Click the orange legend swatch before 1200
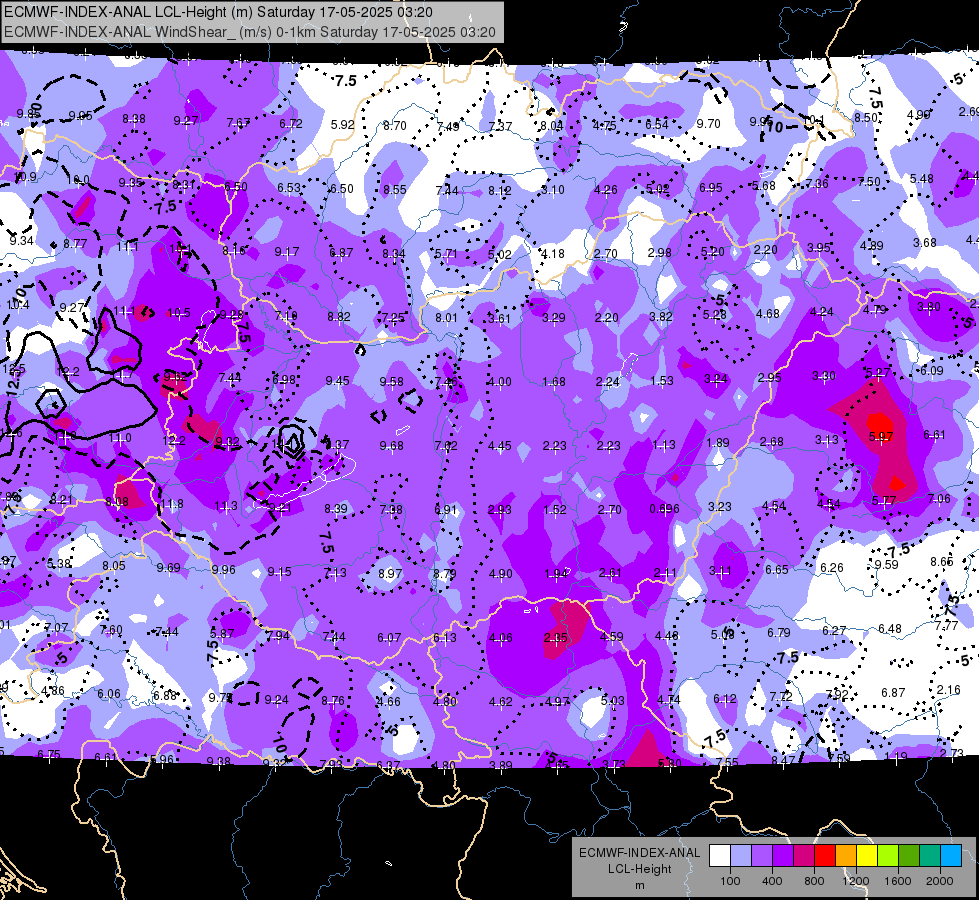The height and width of the screenshot is (900, 979). tap(846, 856)
